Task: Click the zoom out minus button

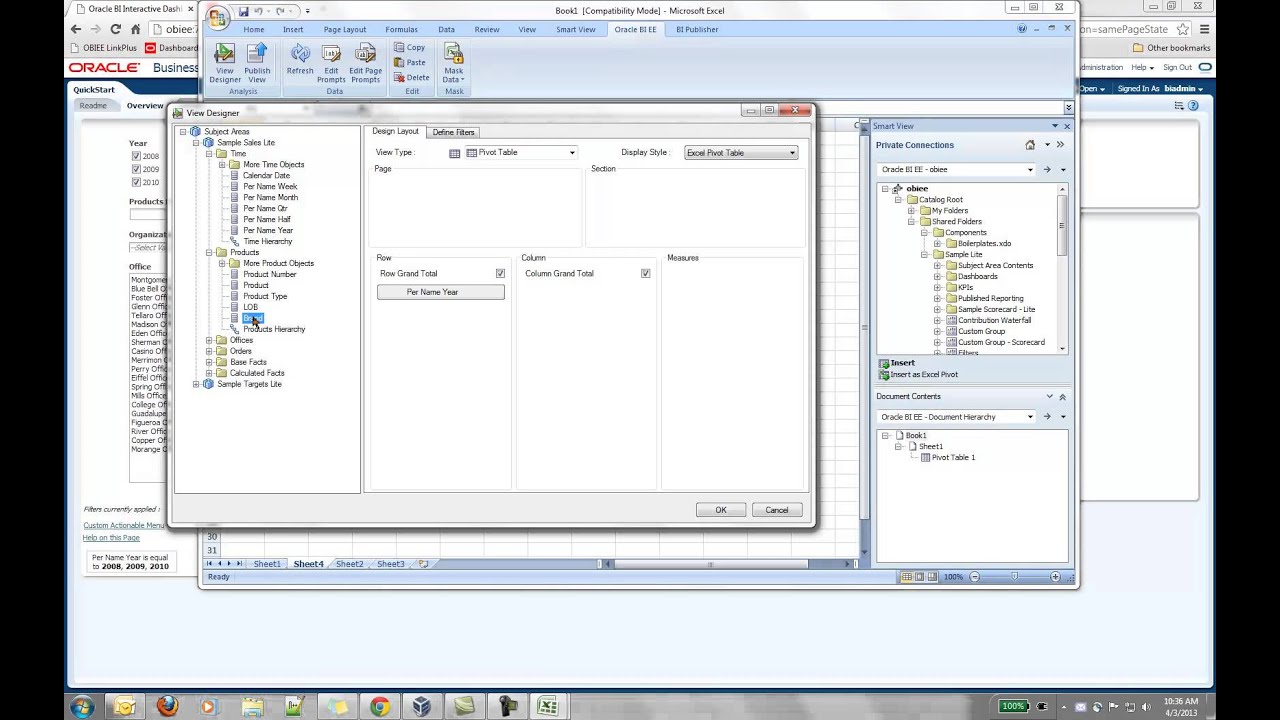Action: (974, 577)
